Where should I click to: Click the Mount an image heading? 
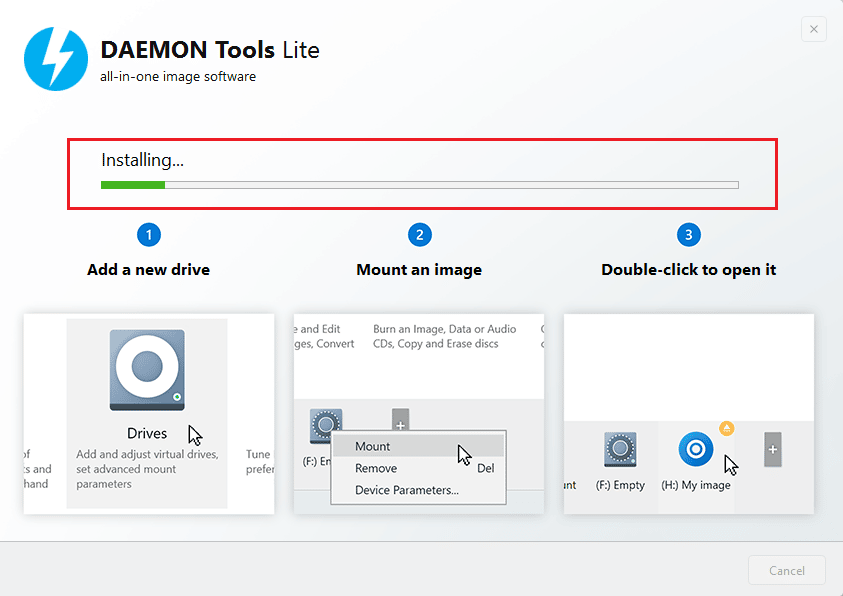coord(419,269)
